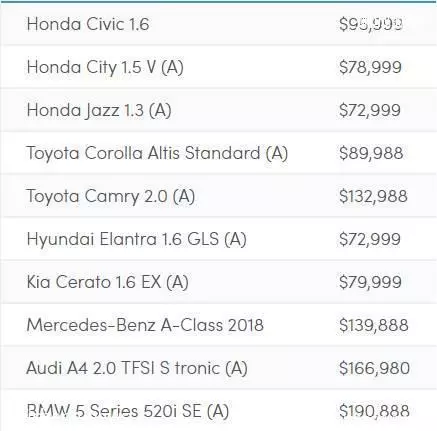This screenshot has height=431, width=437.
Task: Choose the Toyota Camry 2.0 (A) row
Action: point(218,196)
